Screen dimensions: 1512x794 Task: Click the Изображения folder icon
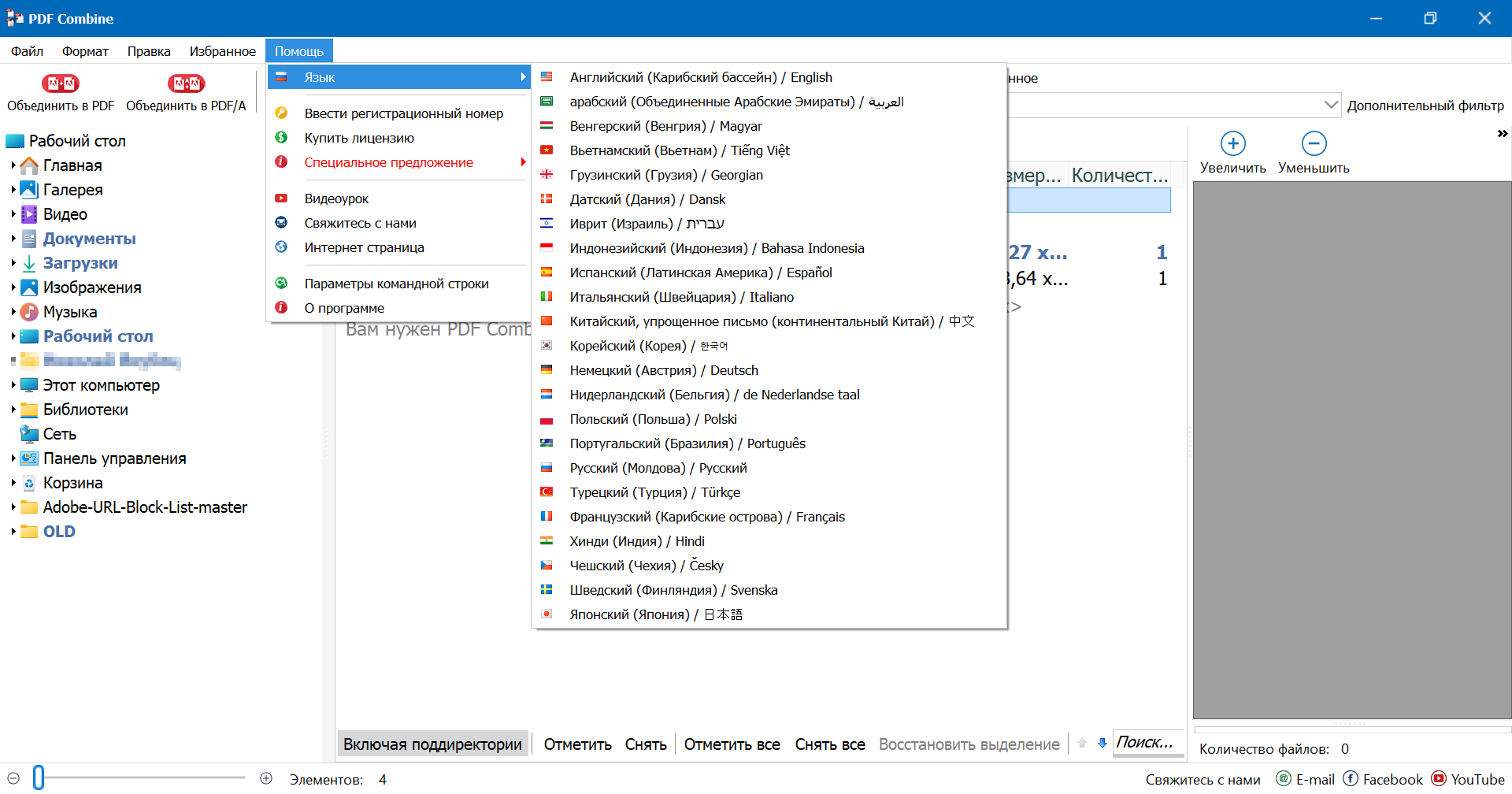pos(29,288)
